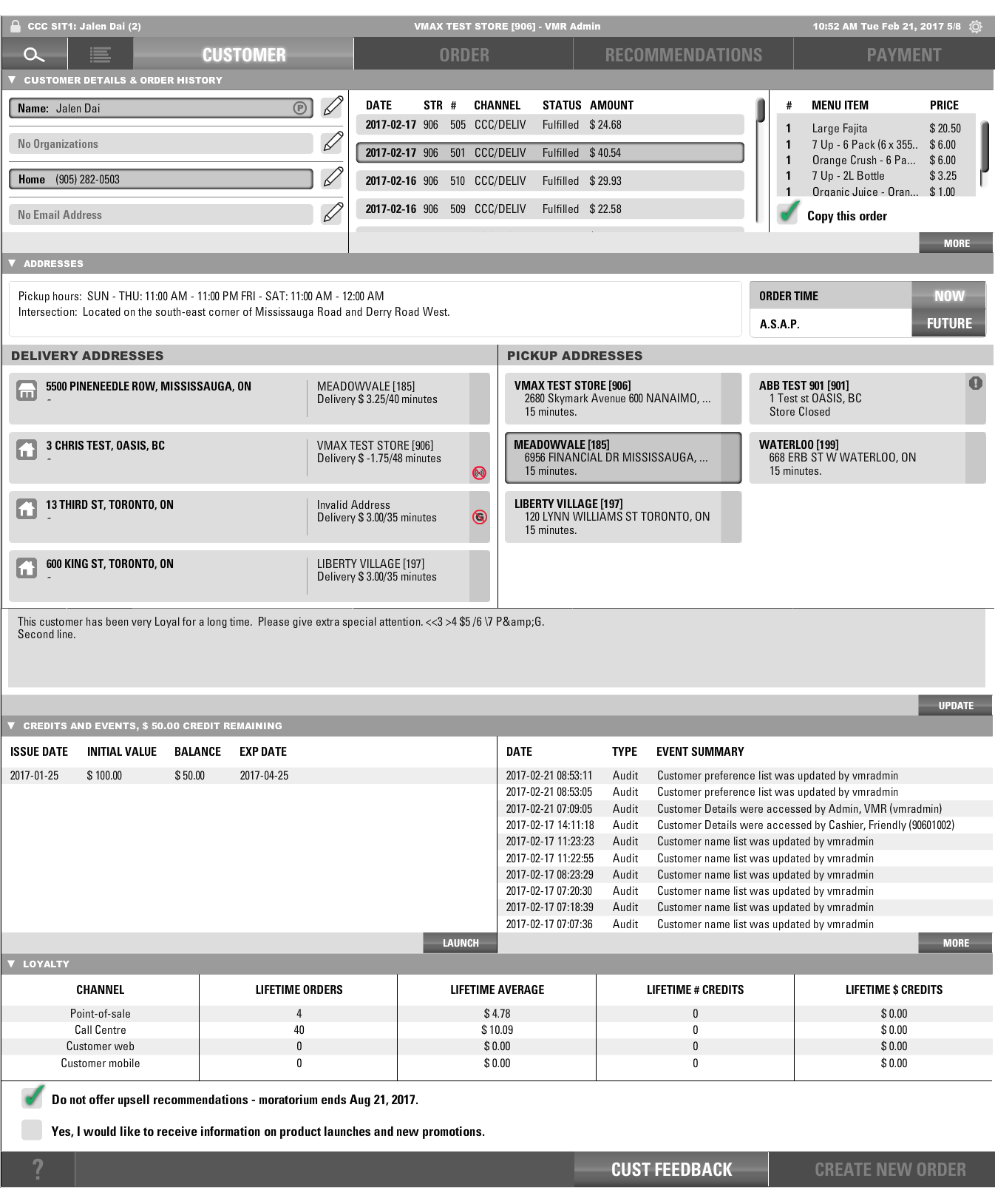Set order time to NOW
The width and height of the screenshot is (995, 1204).
click(x=948, y=296)
